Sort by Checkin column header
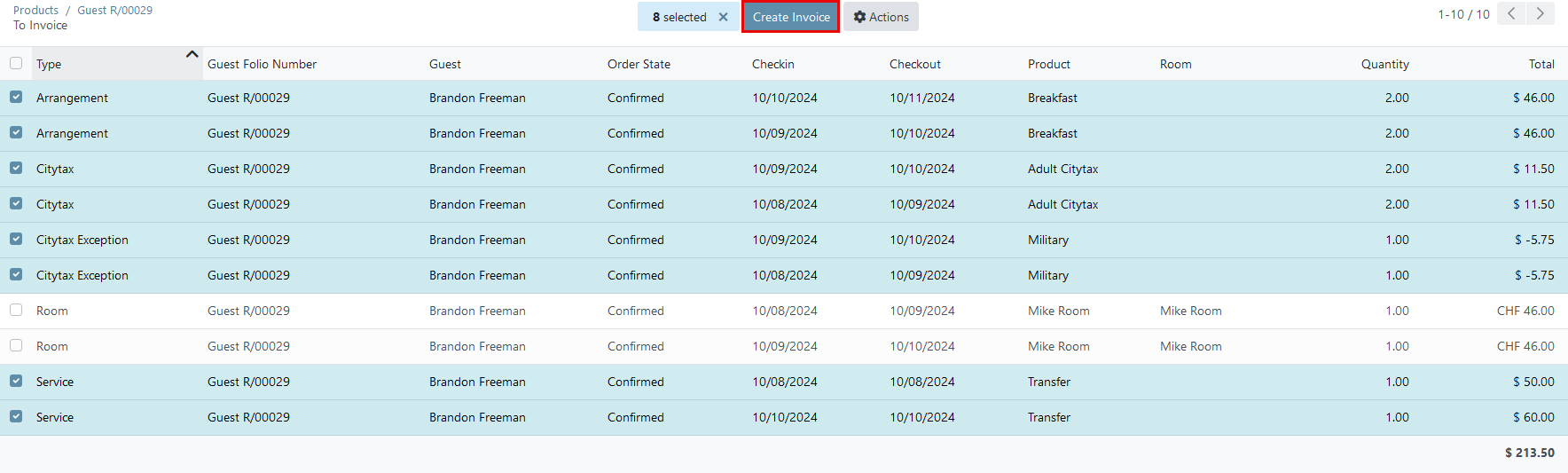This screenshot has width=1568, height=473. coord(773,64)
